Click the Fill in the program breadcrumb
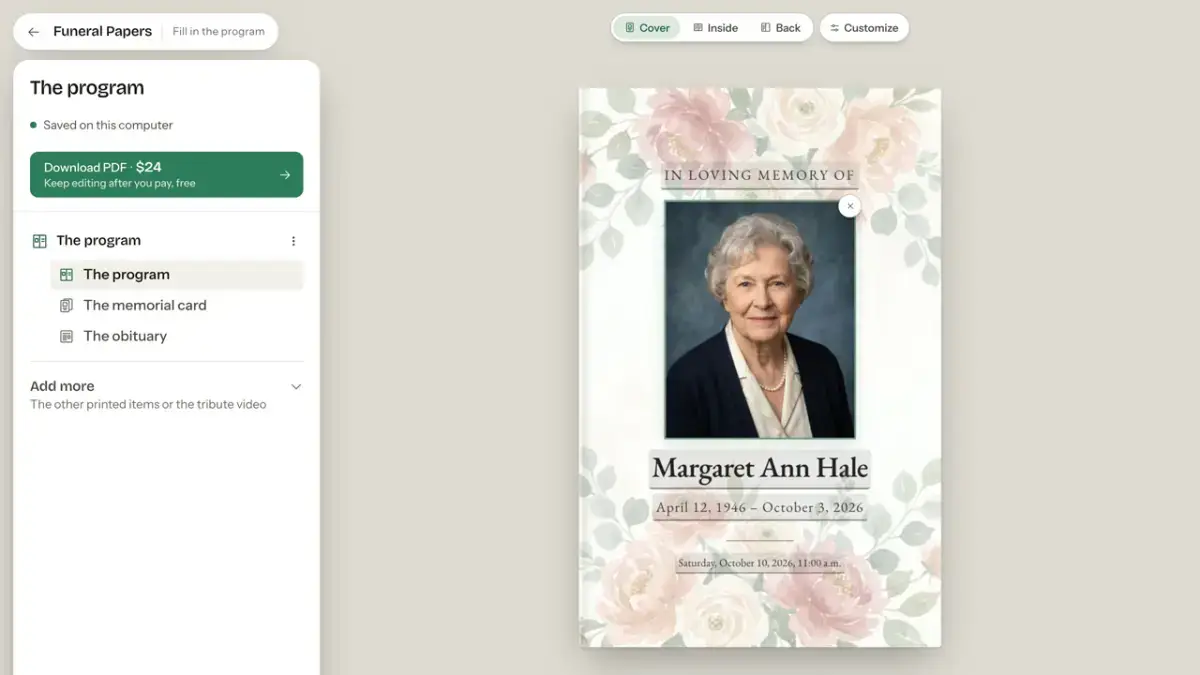Screen dimensions: 1200x675 click(x=218, y=32)
